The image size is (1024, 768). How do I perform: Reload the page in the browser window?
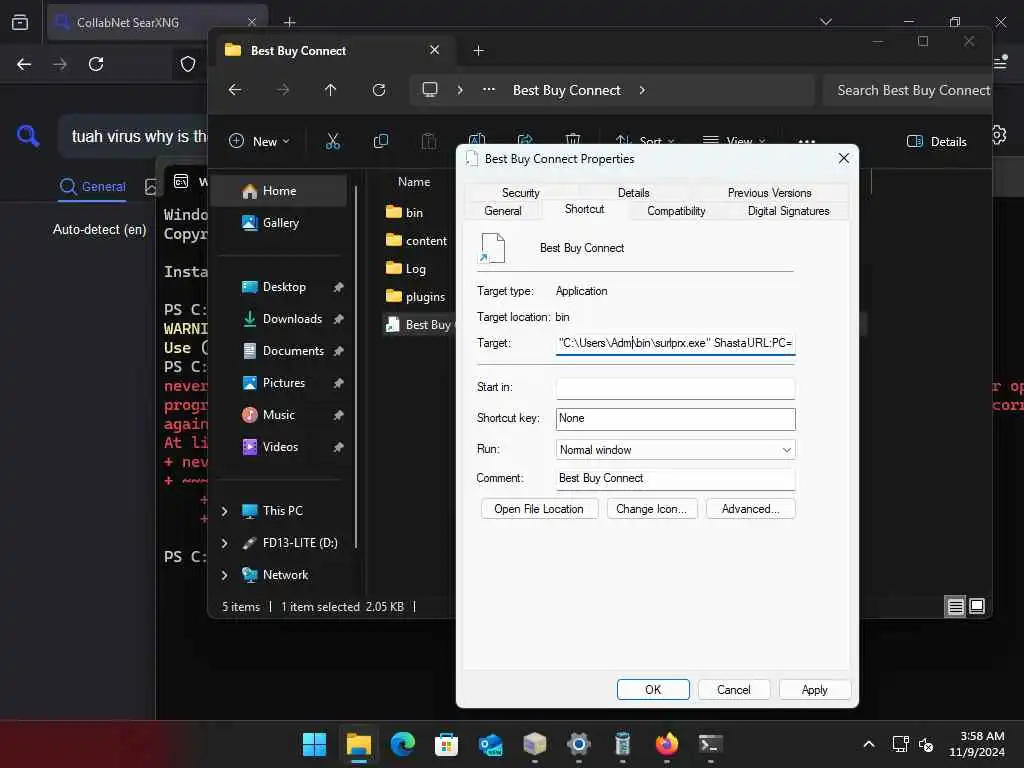click(96, 64)
